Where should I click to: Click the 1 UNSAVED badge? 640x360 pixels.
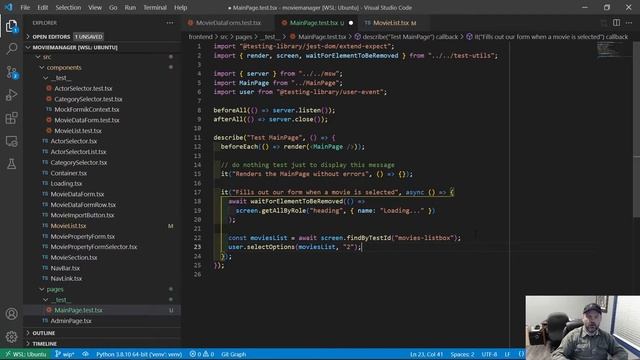click(89, 37)
